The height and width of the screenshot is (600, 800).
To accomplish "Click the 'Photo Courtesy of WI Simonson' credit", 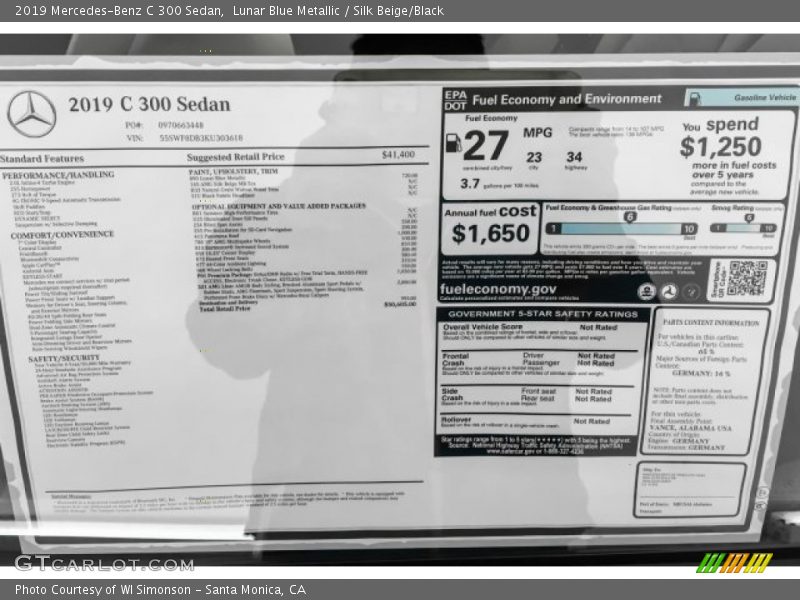I will (x=103, y=590).
